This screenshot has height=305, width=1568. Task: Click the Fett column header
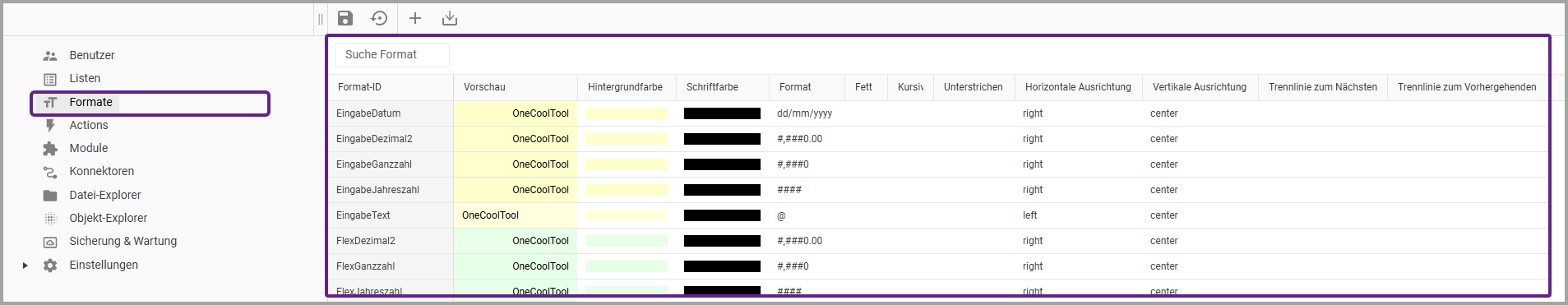click(x=867, y=87)
